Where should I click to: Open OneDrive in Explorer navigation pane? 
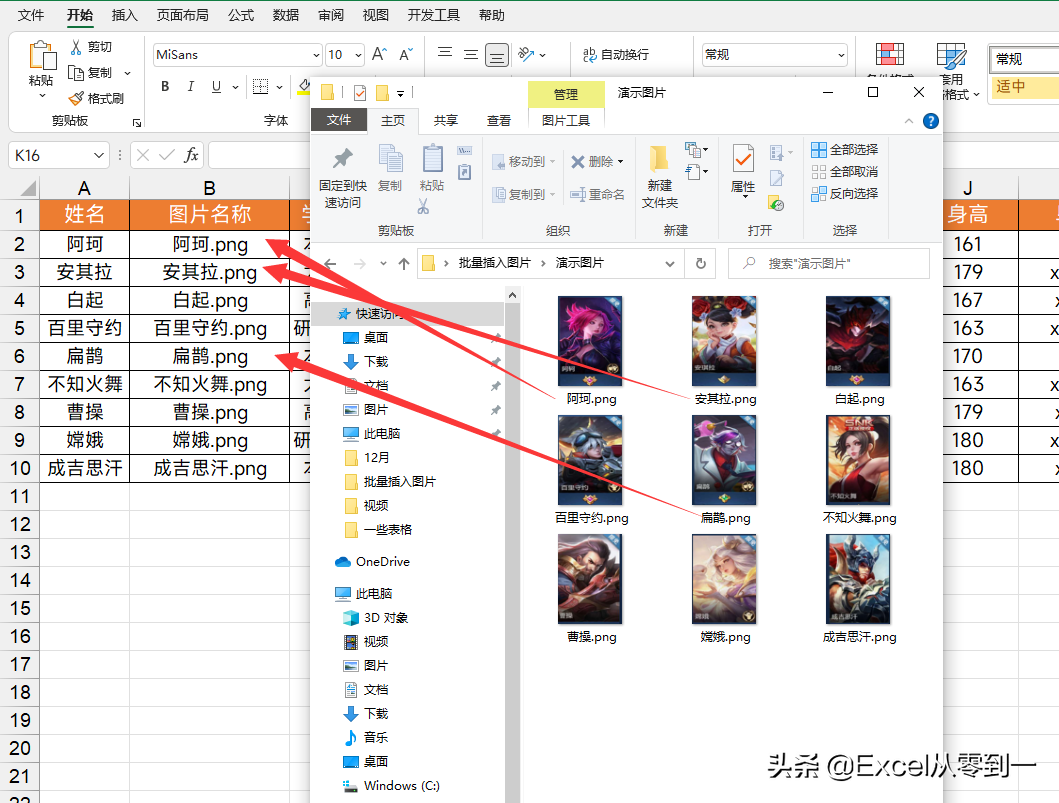coord(372,562)
